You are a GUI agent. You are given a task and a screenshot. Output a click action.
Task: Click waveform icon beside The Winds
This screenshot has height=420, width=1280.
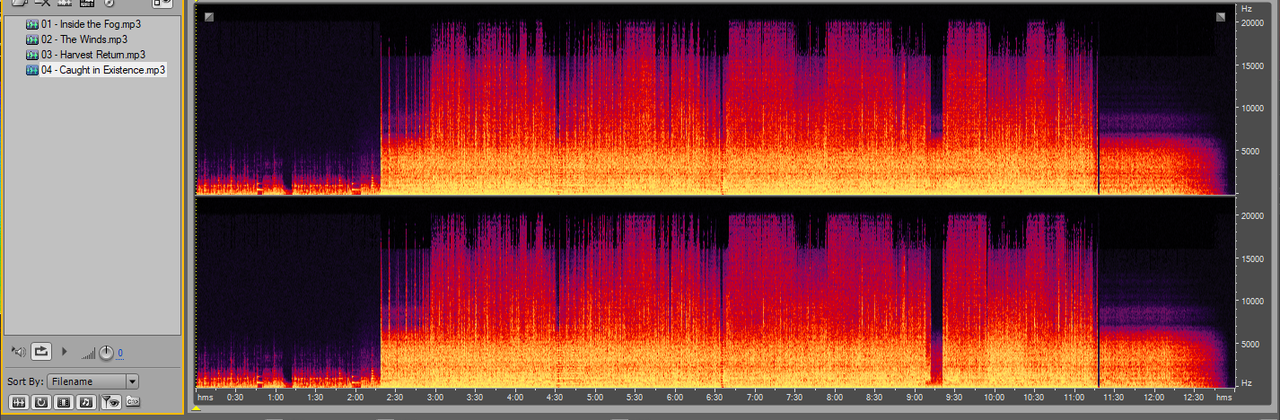tap(32, 39)
